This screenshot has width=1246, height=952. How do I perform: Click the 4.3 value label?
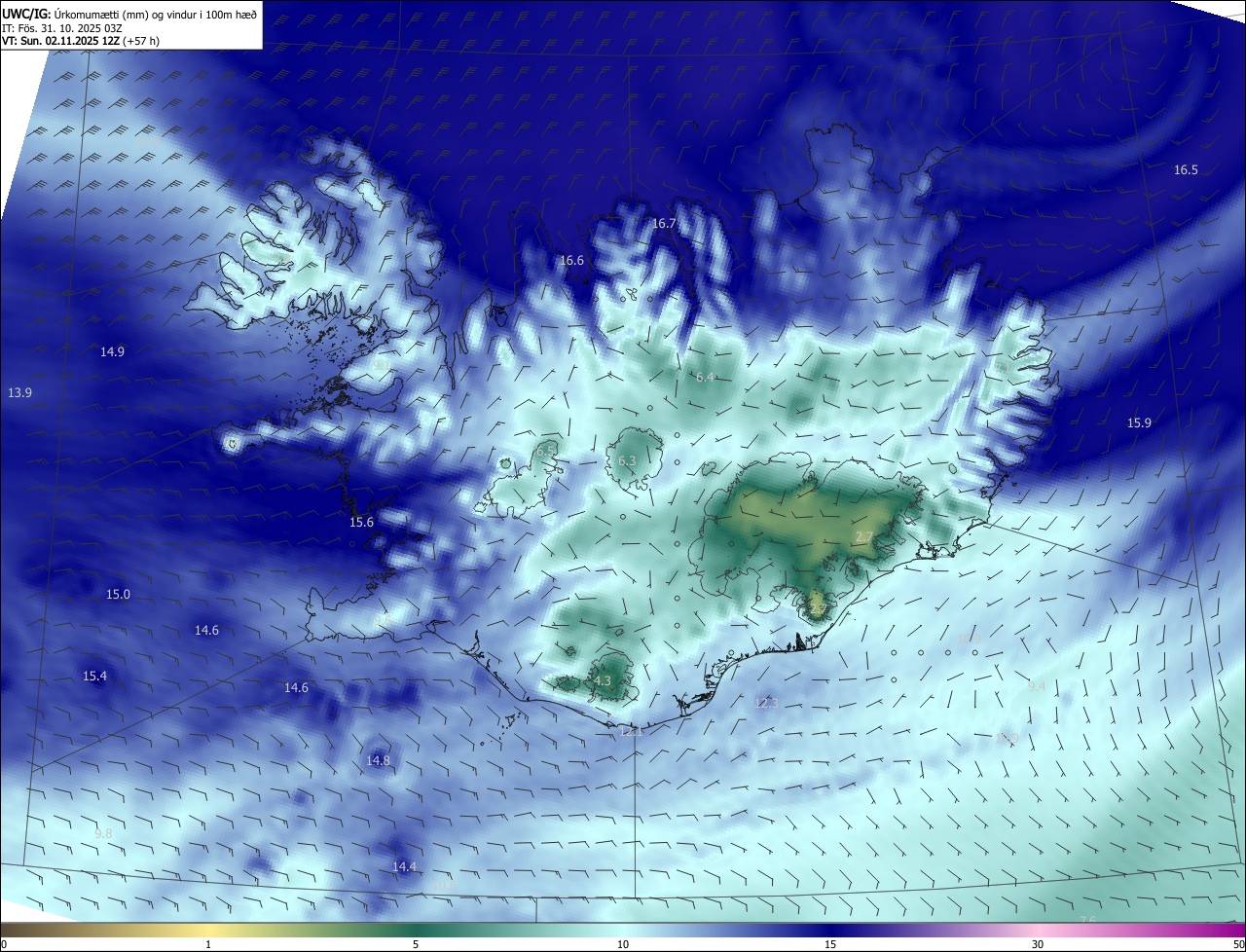coord(603,681)
